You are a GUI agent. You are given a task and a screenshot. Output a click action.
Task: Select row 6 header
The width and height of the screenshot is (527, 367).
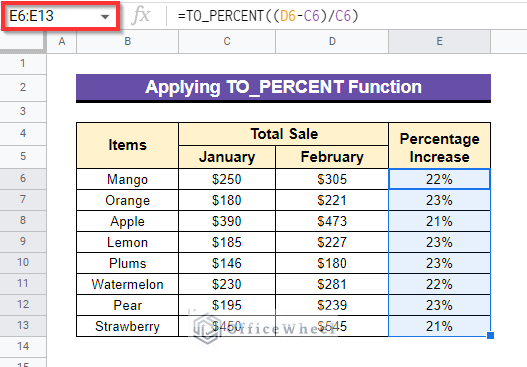click(23, 178)
